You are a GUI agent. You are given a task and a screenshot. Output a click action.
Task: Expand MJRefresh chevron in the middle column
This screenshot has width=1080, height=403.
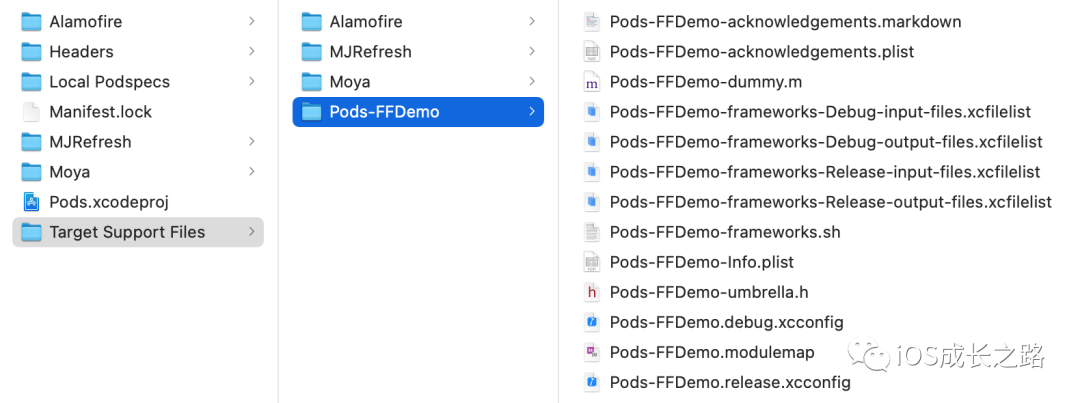point(532,51)
